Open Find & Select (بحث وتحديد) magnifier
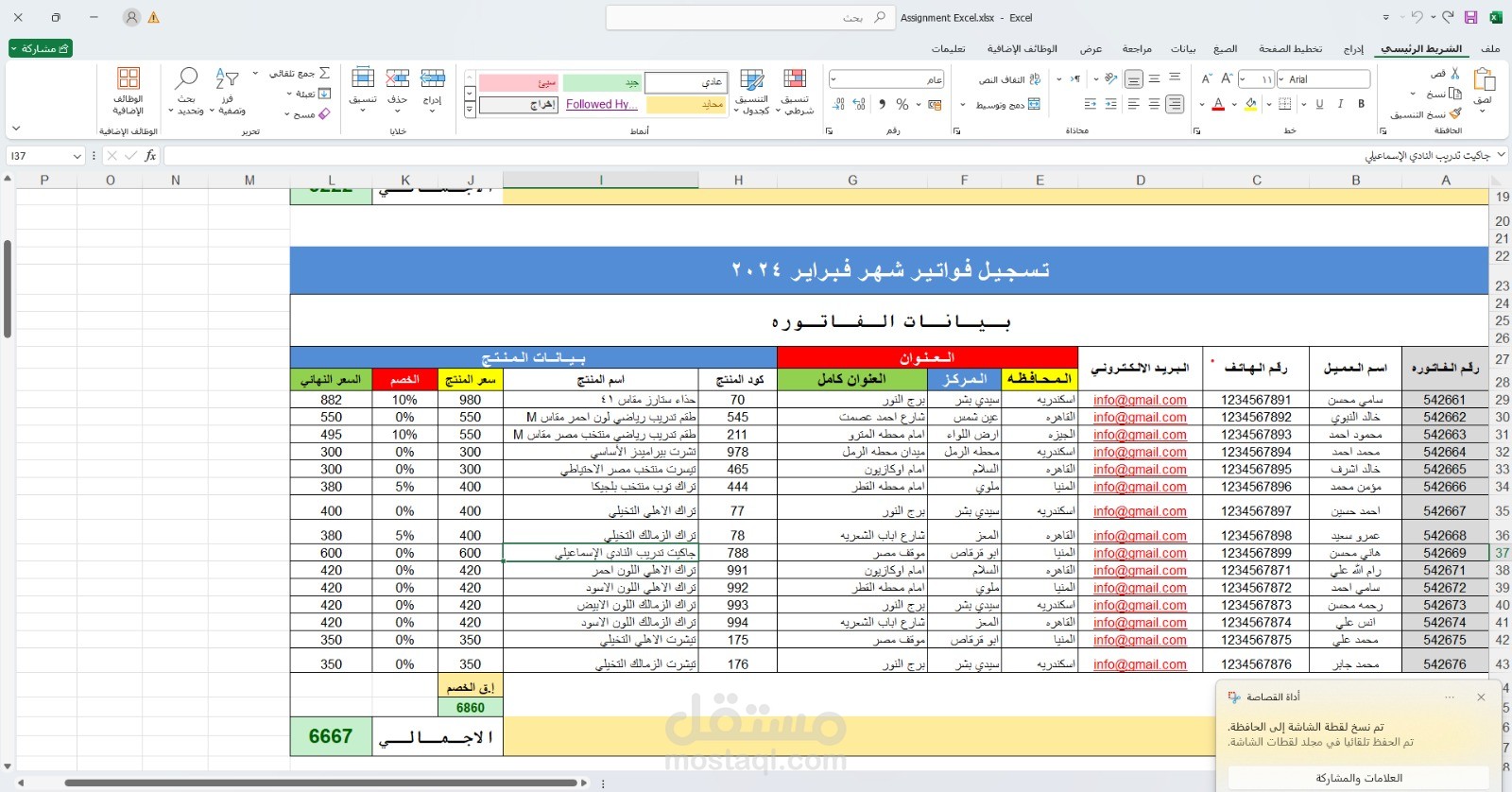Screen dimensions: 1512x792 point(187,91)
